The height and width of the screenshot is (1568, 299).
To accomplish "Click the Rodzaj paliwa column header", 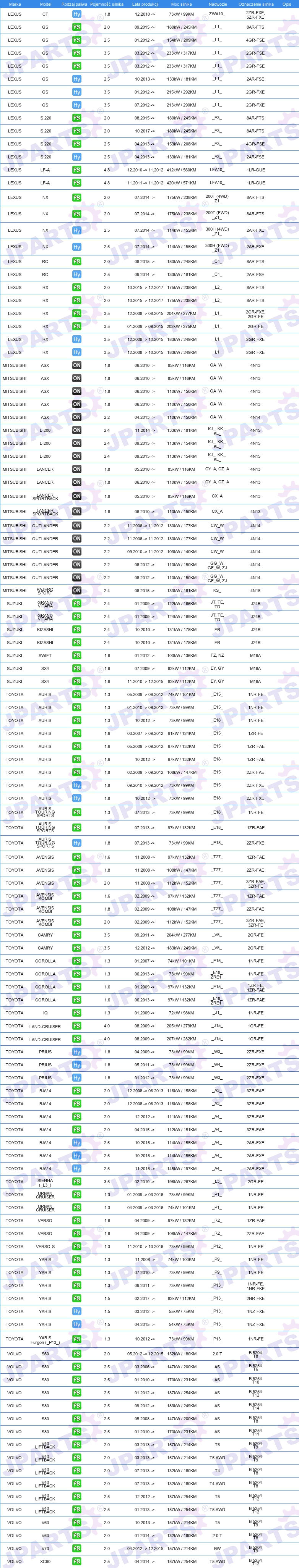I will pos(75,4).
